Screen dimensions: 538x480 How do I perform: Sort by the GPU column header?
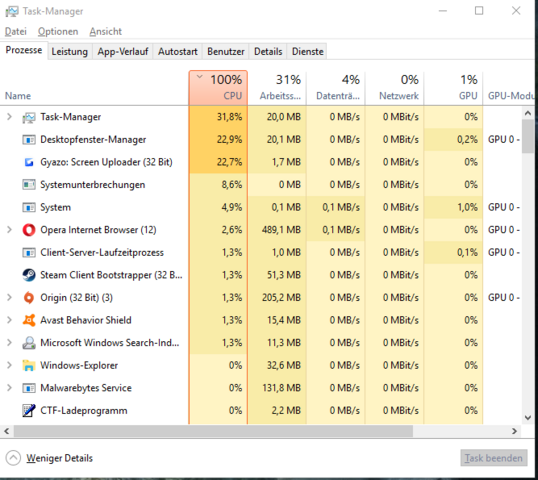pos(454,88)
